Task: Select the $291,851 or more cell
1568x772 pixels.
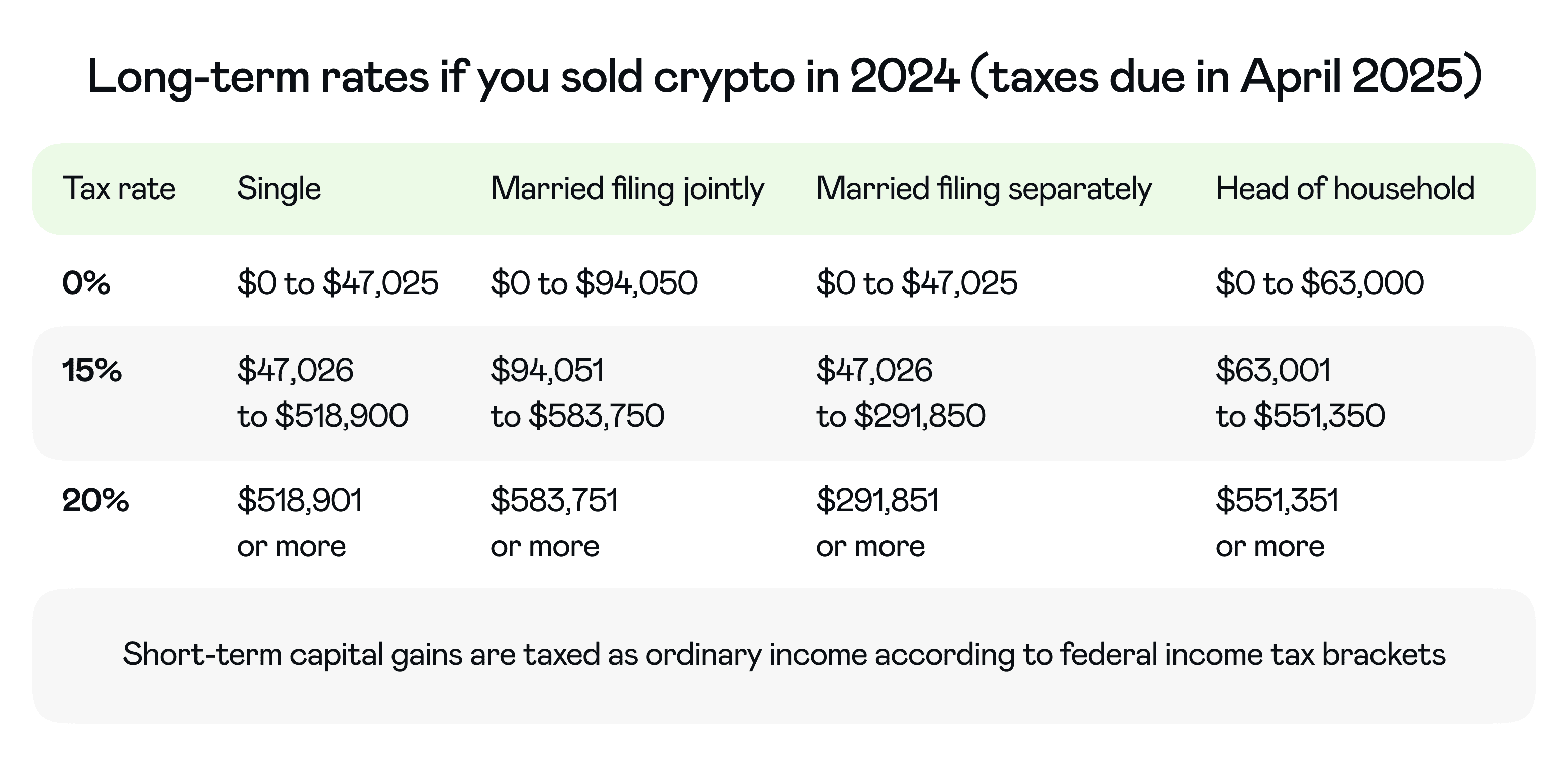Action: [x=877, y=523]
